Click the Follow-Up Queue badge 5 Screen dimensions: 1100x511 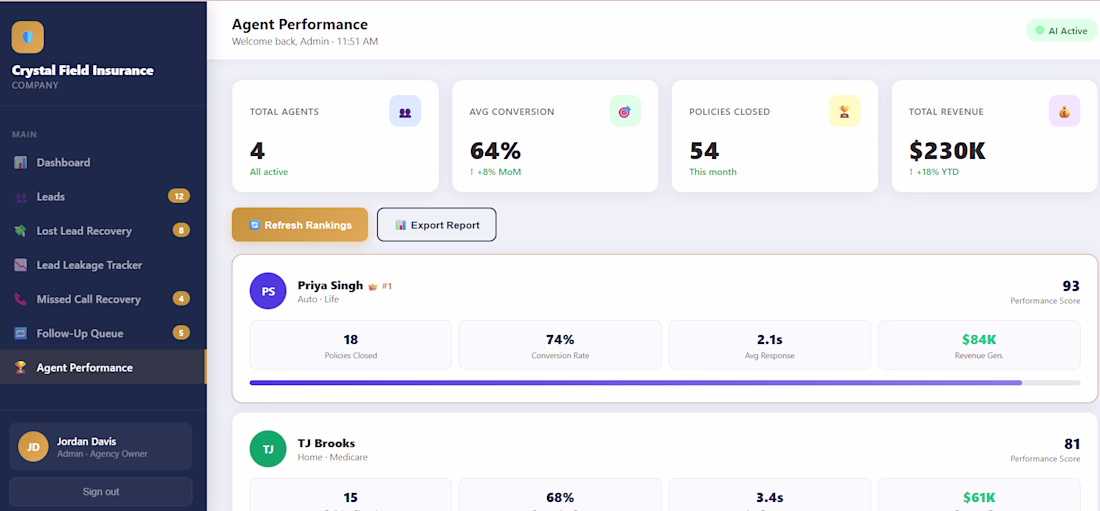181,333
